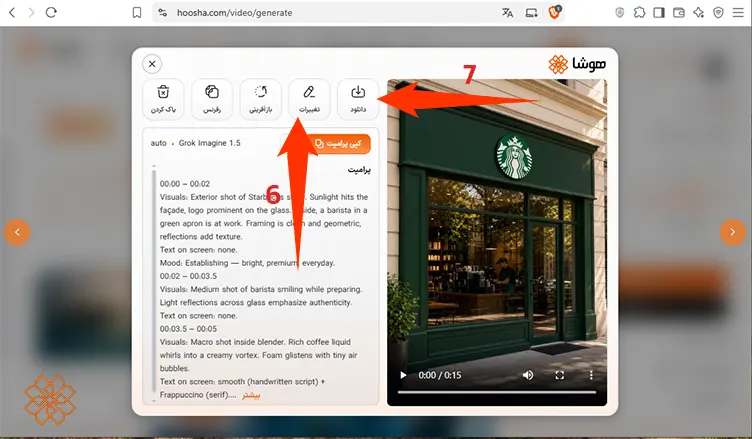Screen dimensions: 752x439
Task: Open the browser hamburger menu
Action: pyautogui.click(x=738, y=12)
